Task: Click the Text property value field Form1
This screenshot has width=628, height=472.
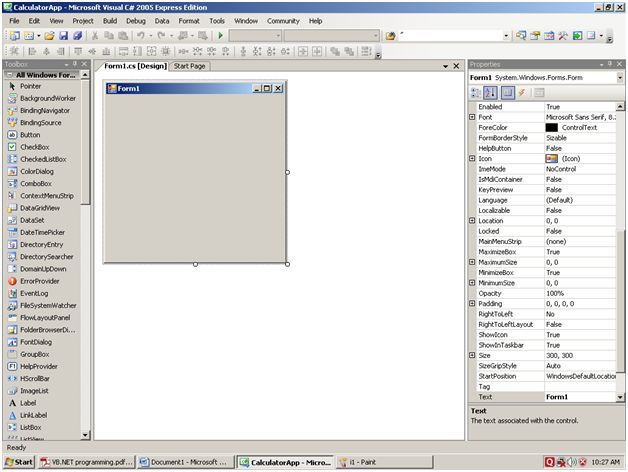Action: point(580,397)
